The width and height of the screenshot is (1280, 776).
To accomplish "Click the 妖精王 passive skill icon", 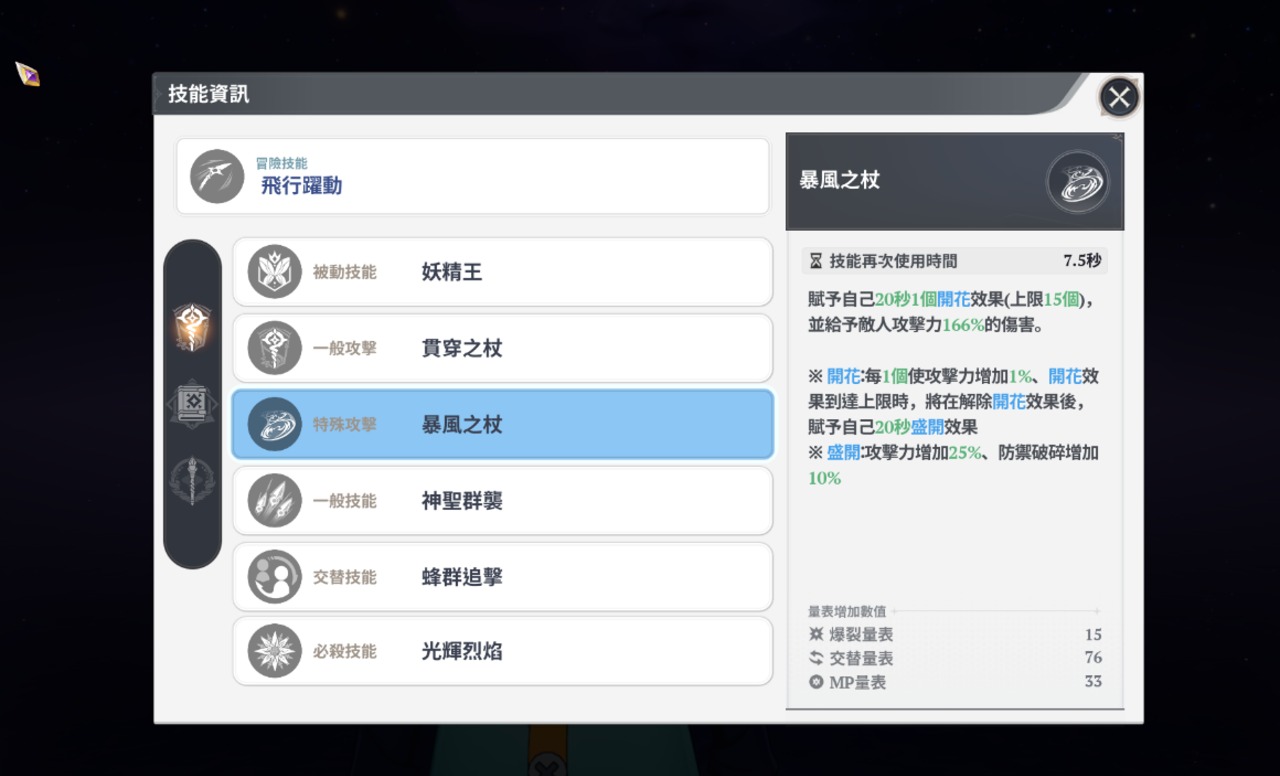I will coord(274,272).
